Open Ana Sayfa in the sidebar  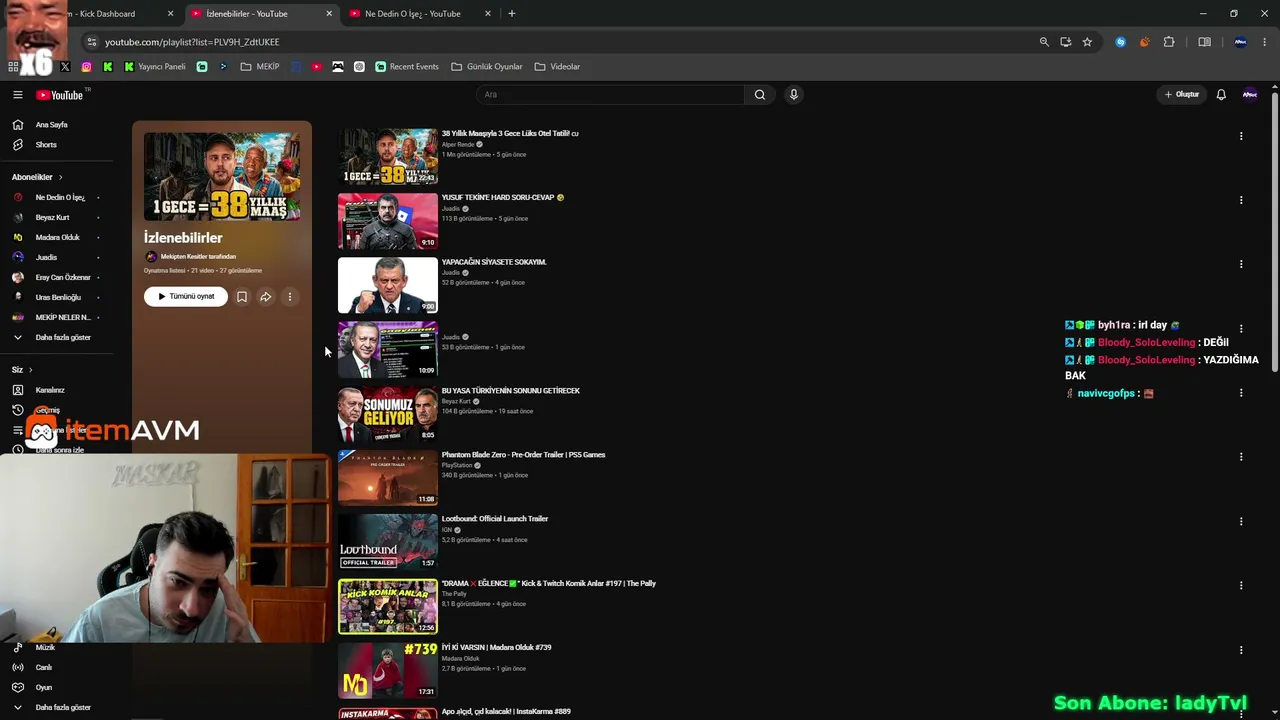point(52,125)
